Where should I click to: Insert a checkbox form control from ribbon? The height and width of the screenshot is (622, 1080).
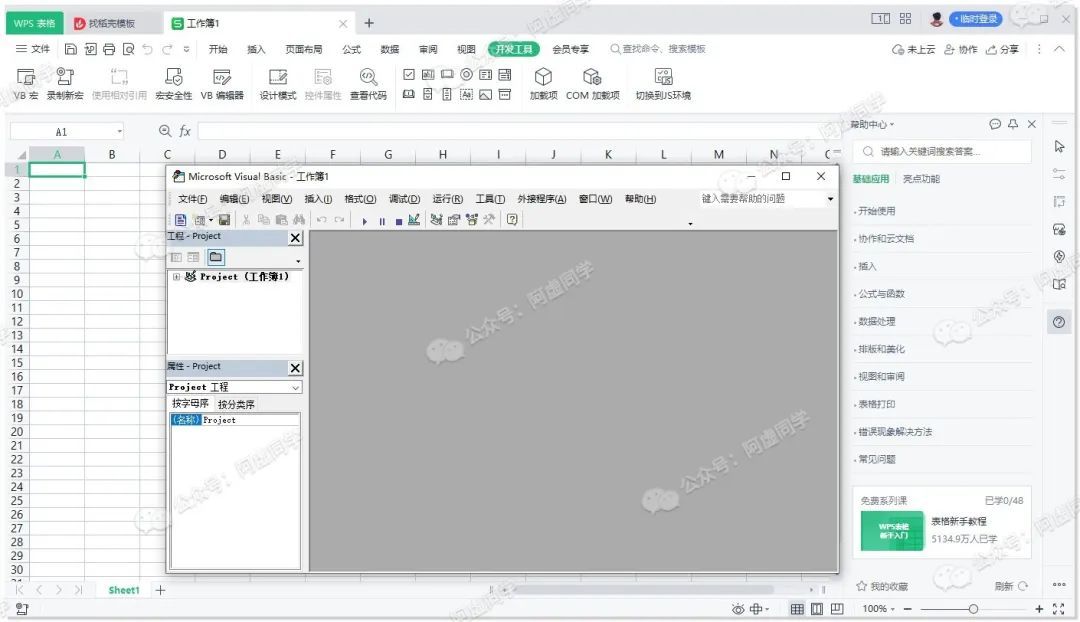[x=408, y=74]
